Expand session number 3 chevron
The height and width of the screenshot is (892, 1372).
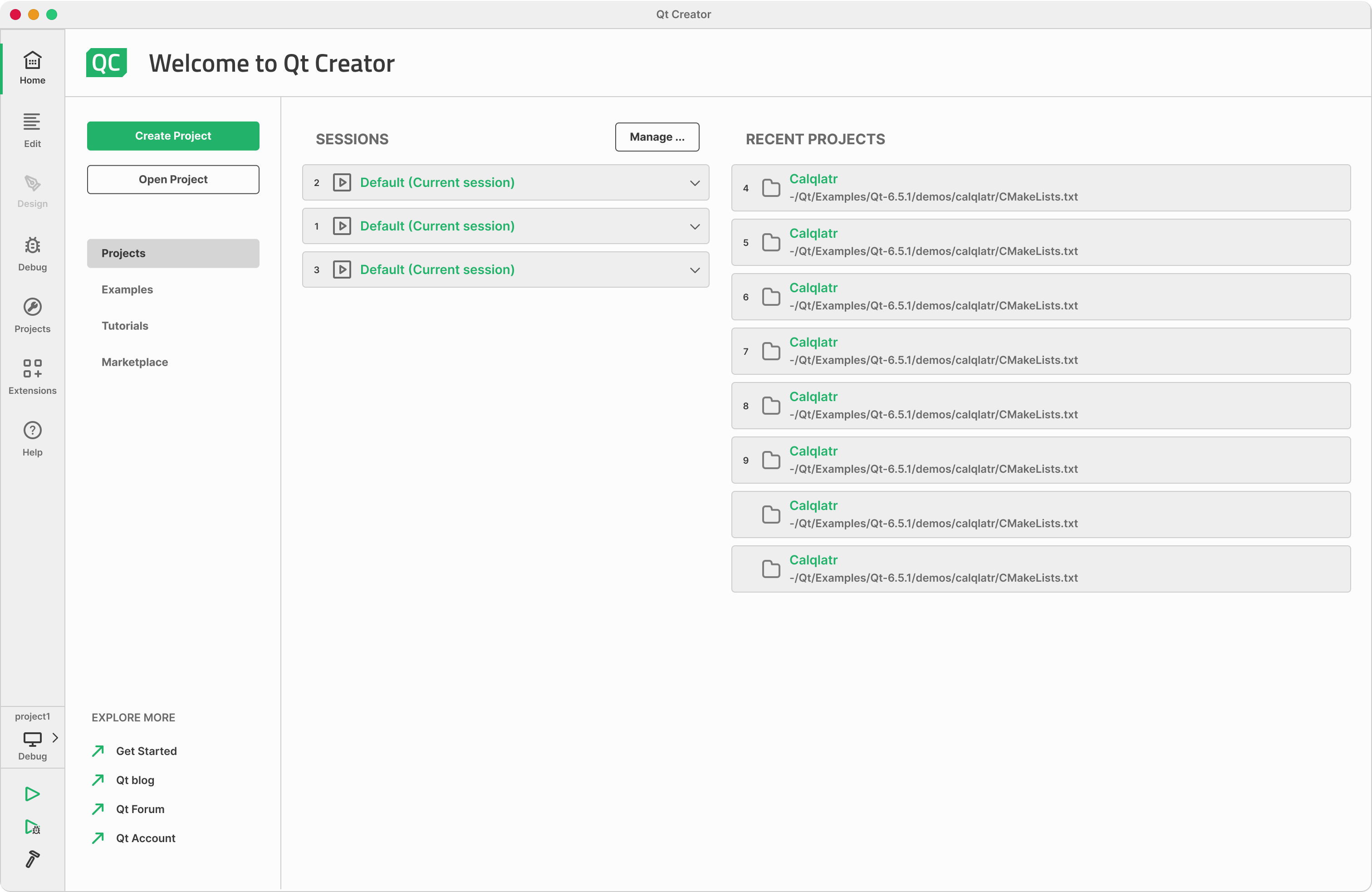[695, 270]
